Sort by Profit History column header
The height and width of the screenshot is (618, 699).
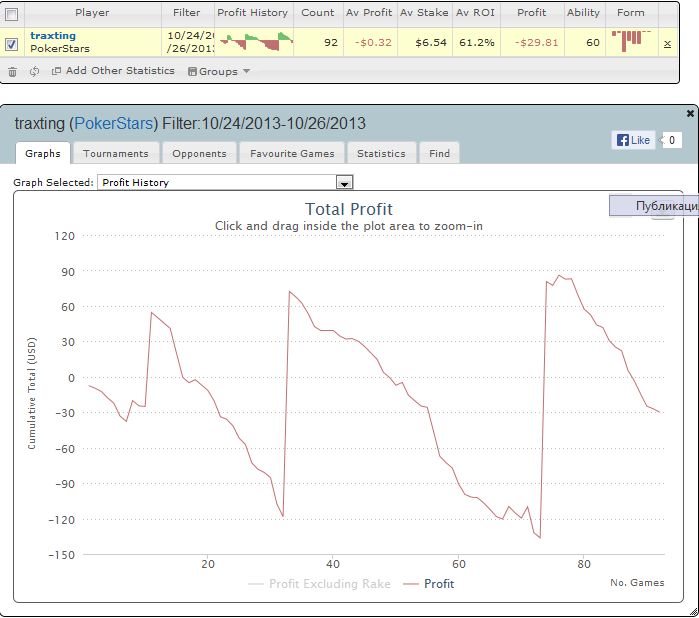click(x=252, y=12)
